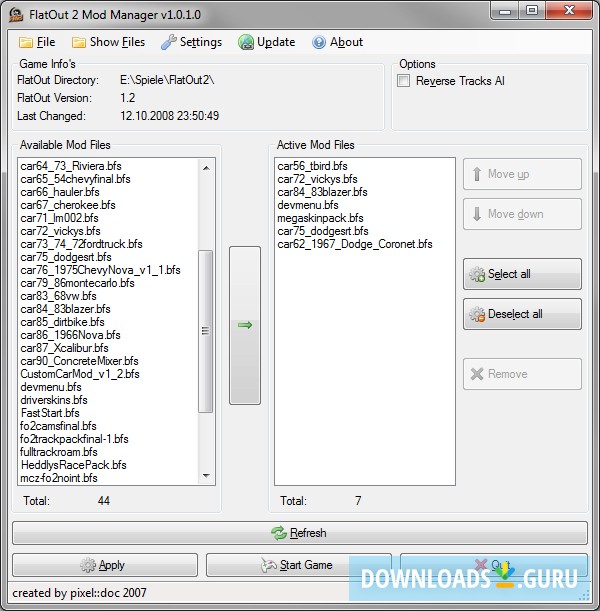600x611 pixels.
Task: Click the Refresh button
Action: [x=300, y=533]
